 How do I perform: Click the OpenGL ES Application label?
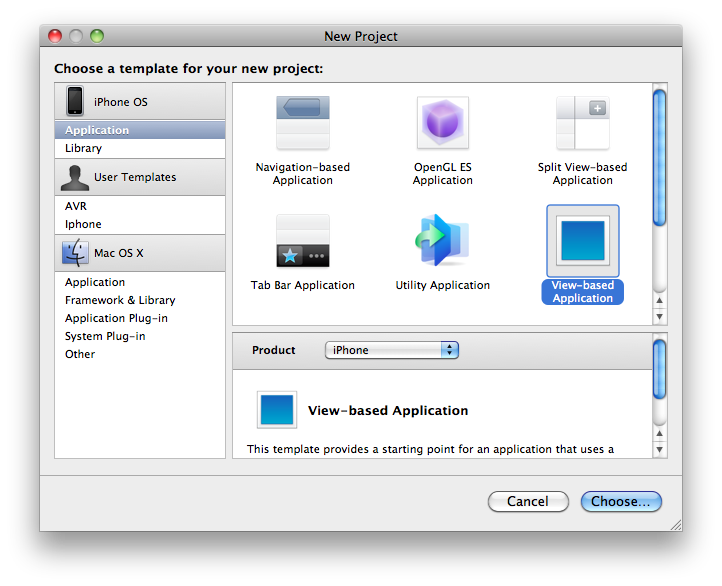pos(443,174)
